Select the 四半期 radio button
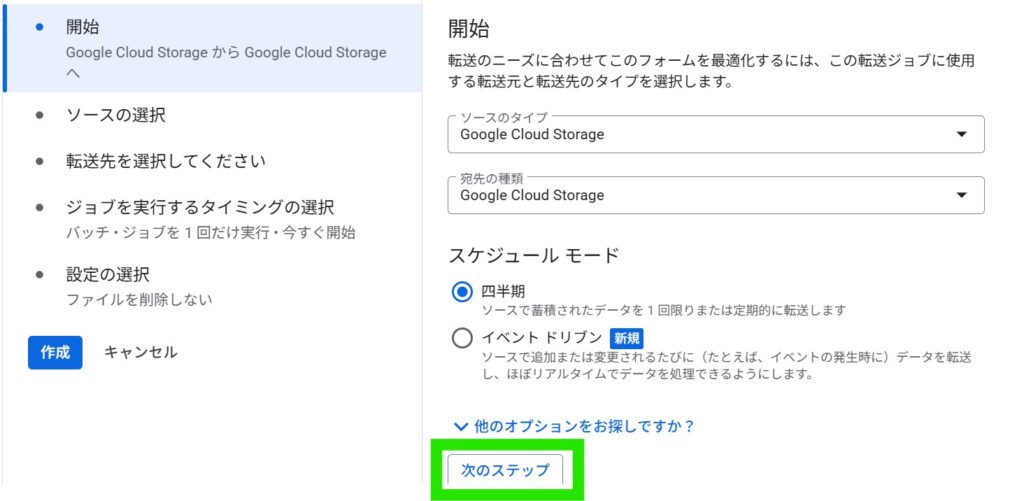 point(462,292)
